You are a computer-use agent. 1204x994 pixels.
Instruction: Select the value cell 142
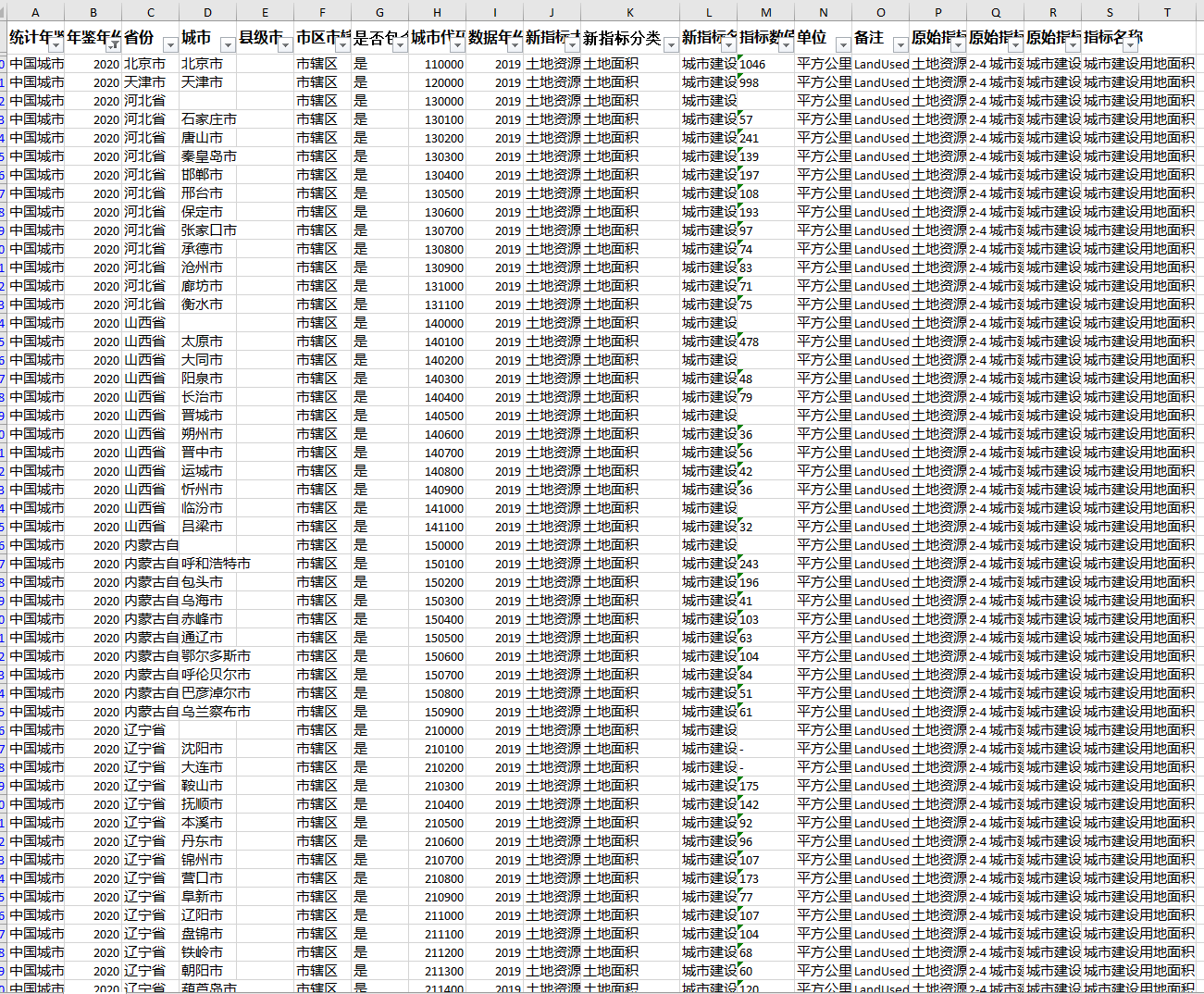[766, 804]
